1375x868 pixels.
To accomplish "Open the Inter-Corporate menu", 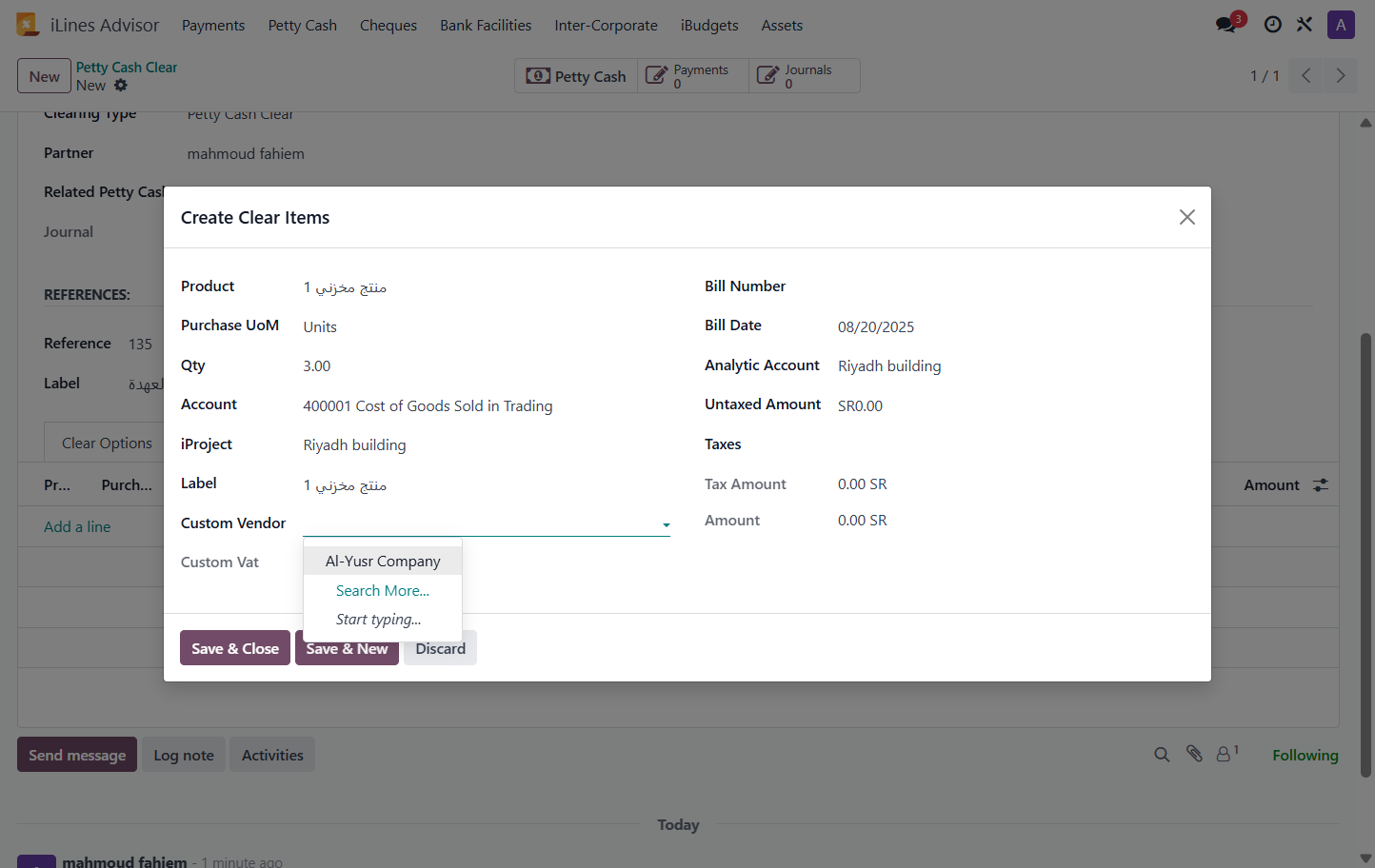I will tap(607, 26).
